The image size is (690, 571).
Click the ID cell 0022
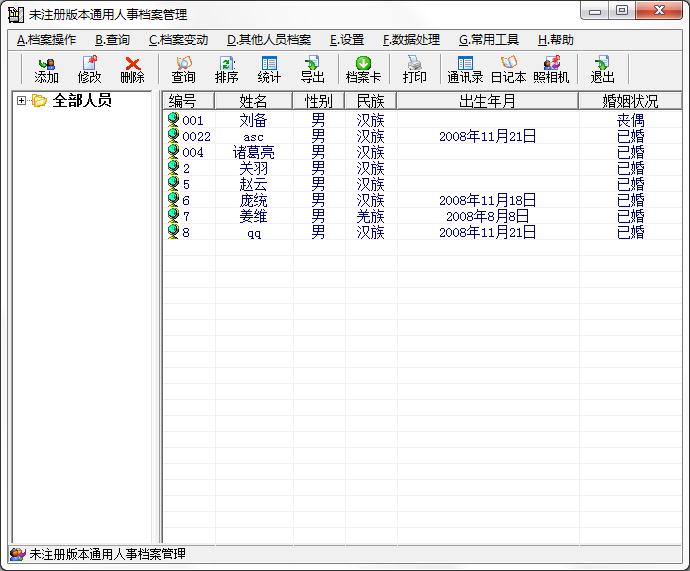(x=196, y=136)
